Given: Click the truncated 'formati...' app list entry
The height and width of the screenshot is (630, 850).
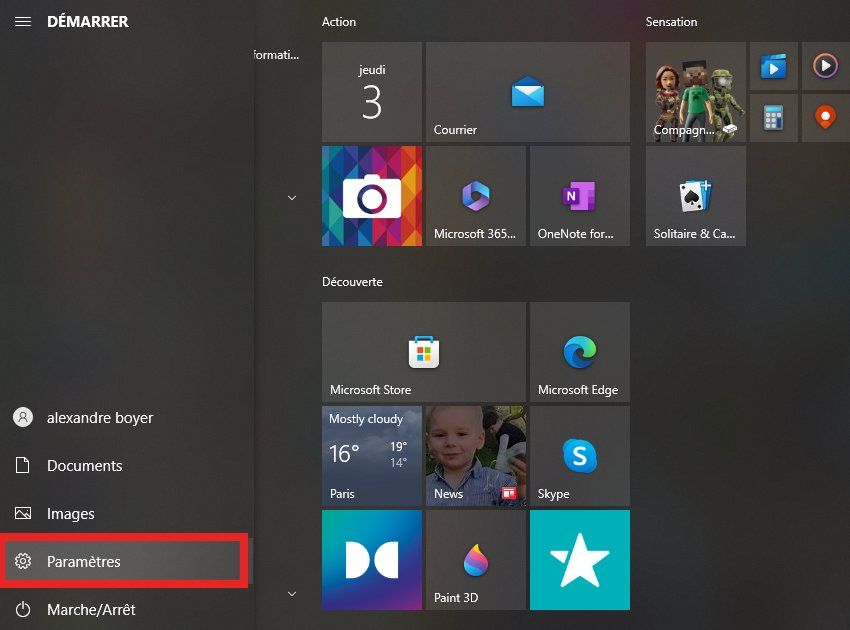Looking at the screenshot, I should (x=276, y=55).
